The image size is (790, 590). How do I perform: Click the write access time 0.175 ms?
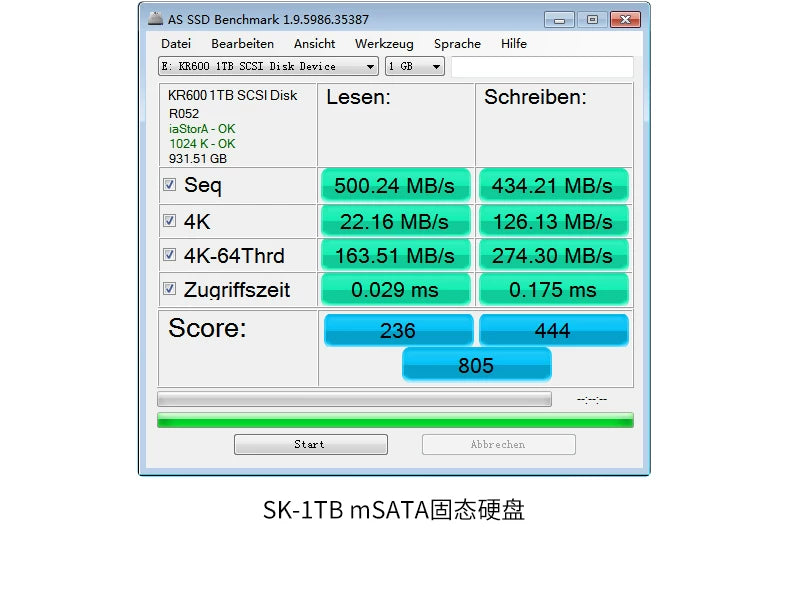tap(553, 290)
